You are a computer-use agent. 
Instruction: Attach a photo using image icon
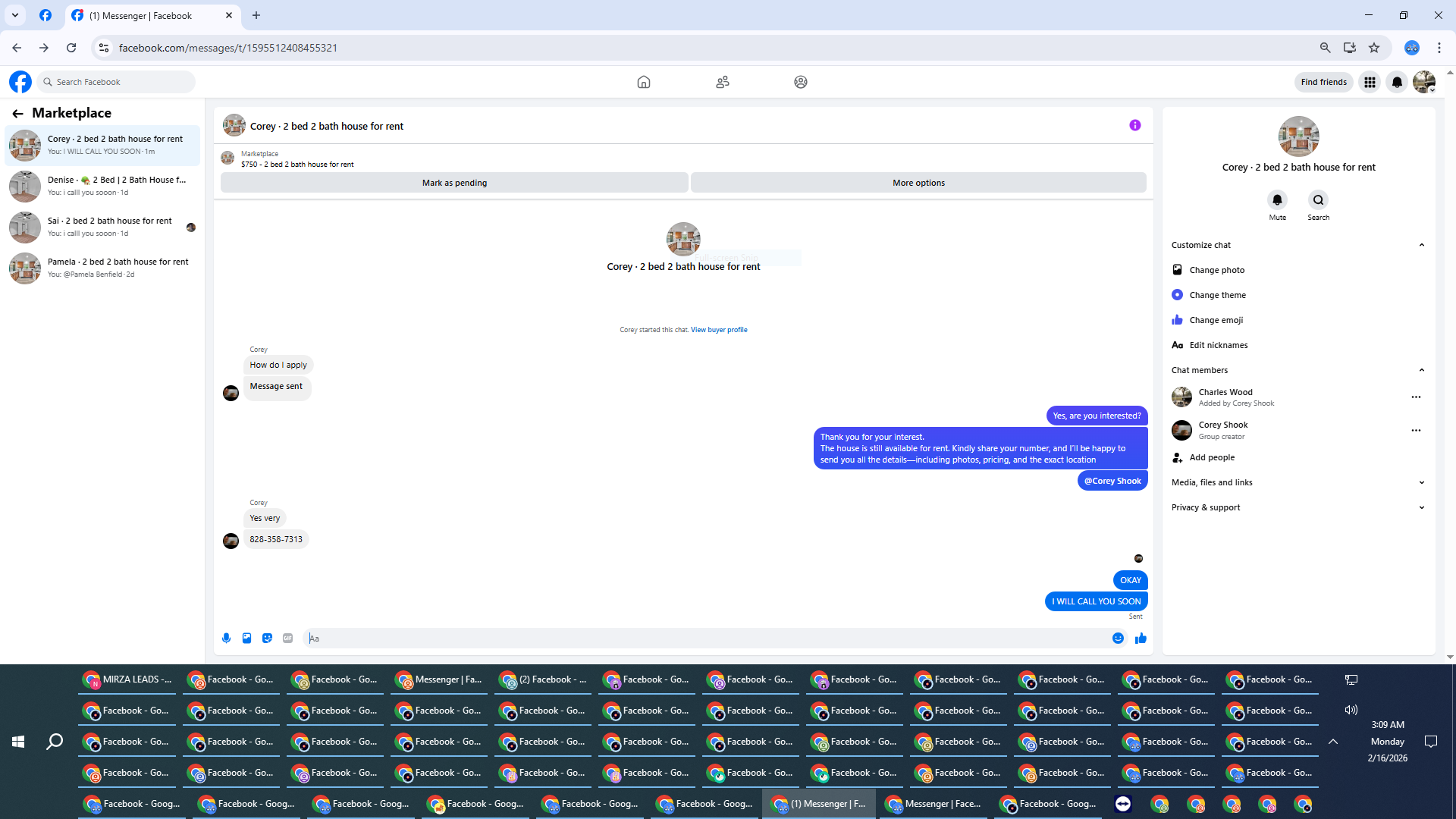246,639
